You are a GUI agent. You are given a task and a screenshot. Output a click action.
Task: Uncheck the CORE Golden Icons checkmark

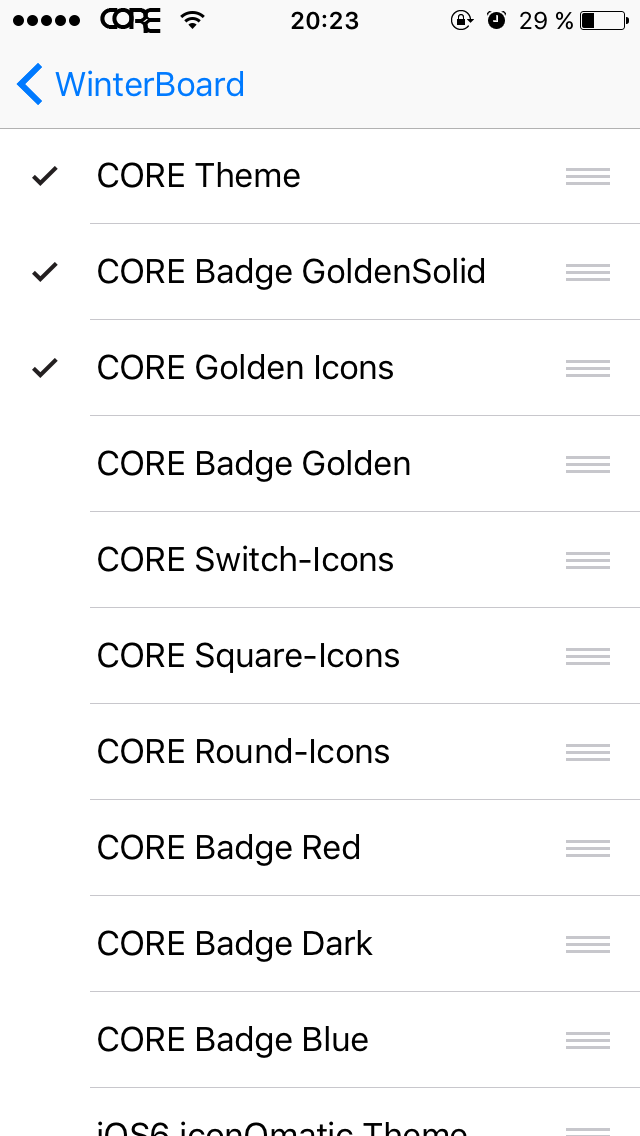pos(44,368)
